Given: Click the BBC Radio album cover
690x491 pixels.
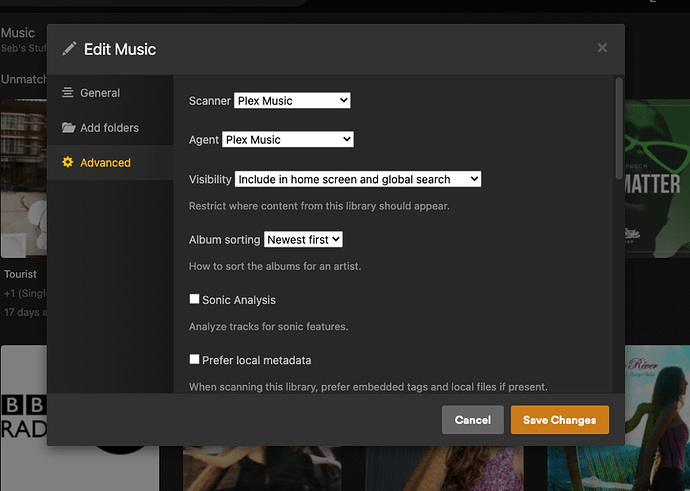Looking at the screenshot, I should point(22,420).
